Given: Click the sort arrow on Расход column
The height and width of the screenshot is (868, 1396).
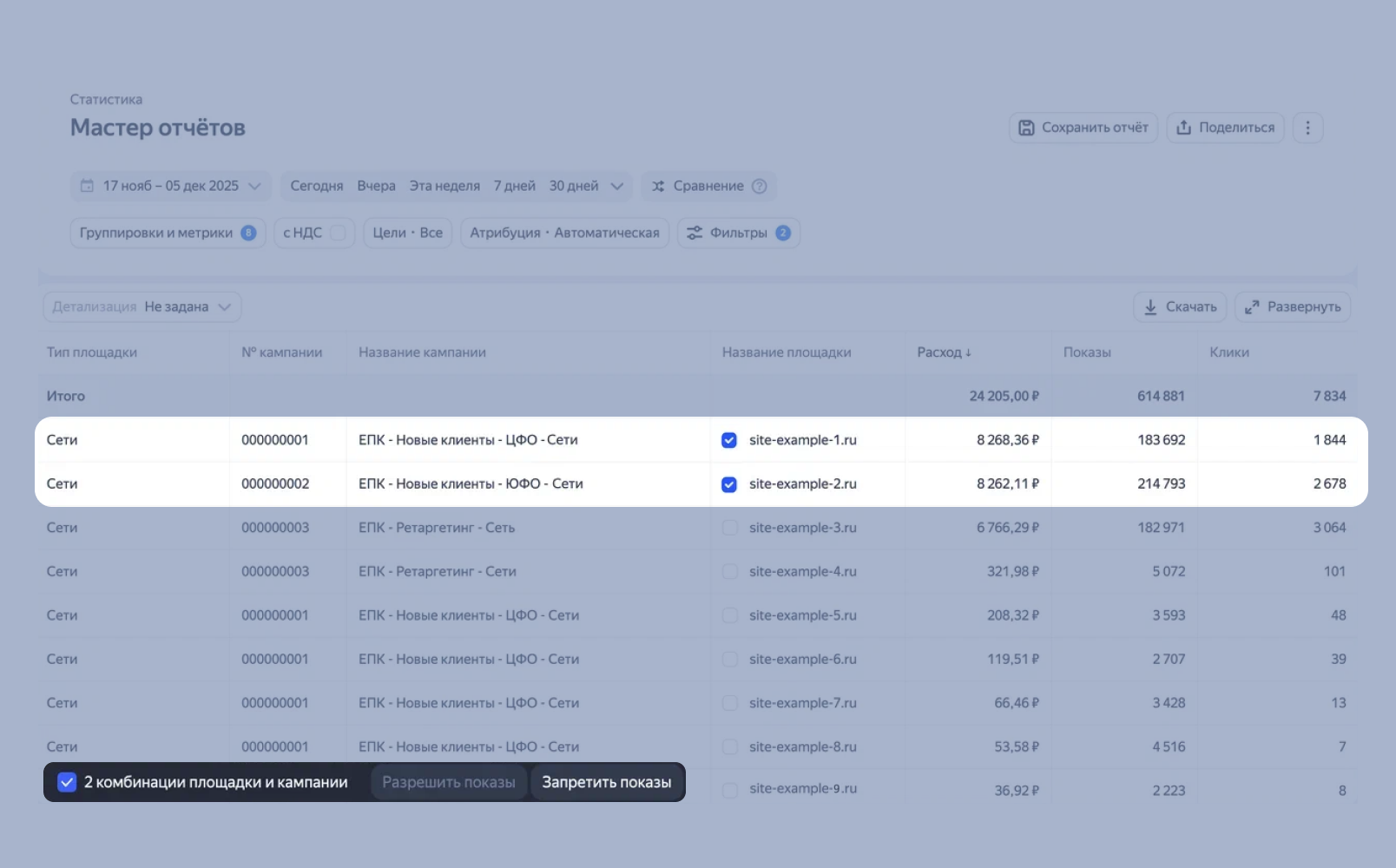Looking at the screenshot, I should click(968, 352).
